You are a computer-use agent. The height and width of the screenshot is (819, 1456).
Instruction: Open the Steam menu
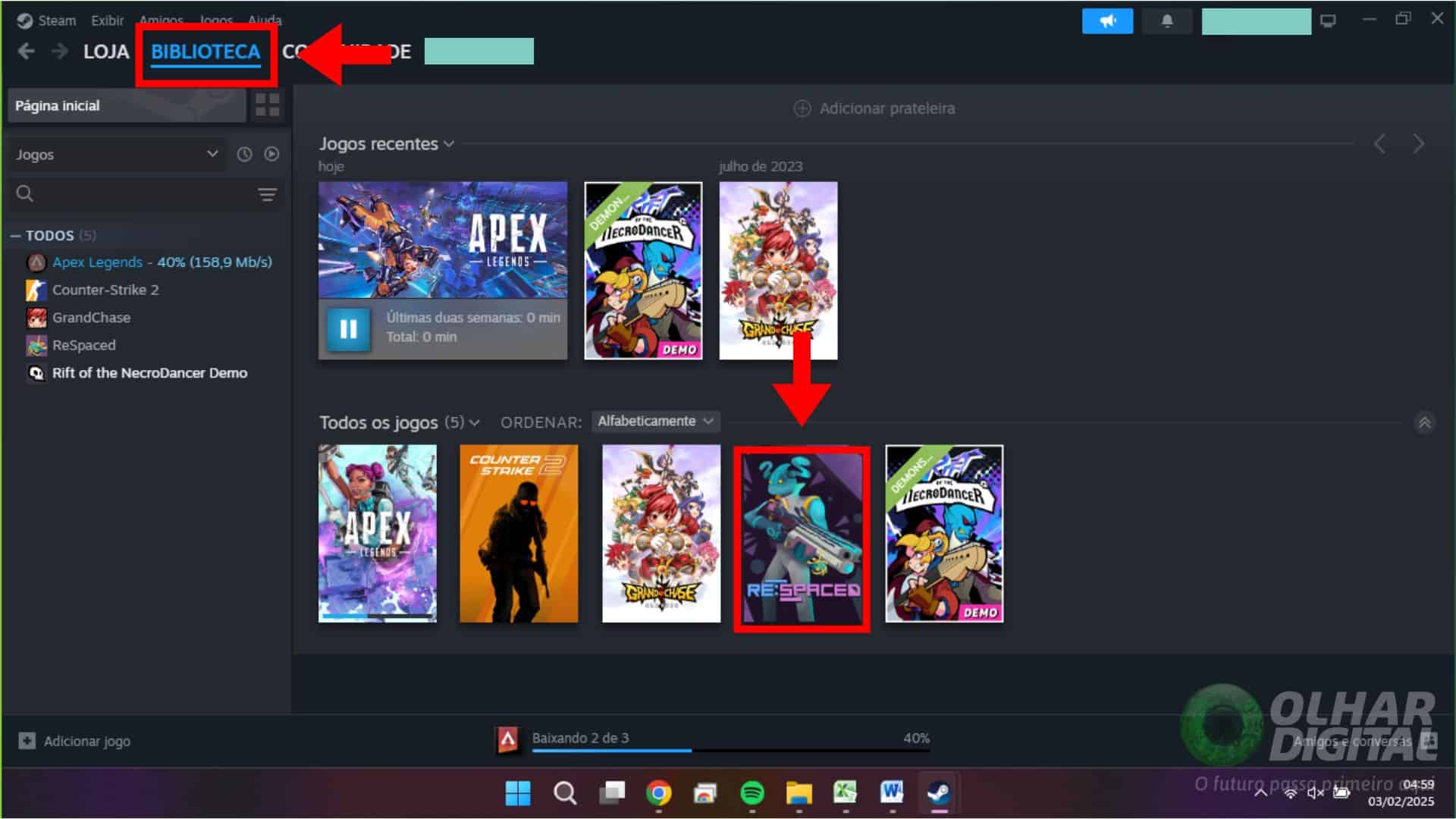[57, 20]
